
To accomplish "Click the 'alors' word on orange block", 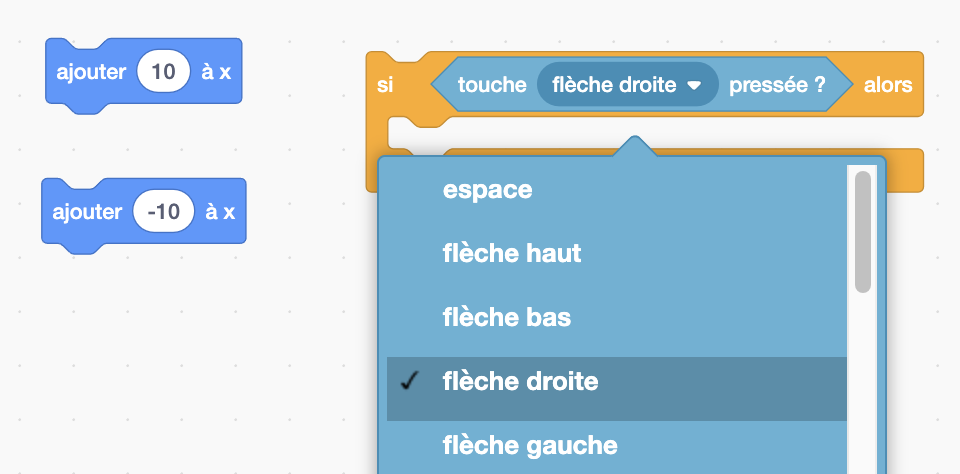I will (888, 85).
